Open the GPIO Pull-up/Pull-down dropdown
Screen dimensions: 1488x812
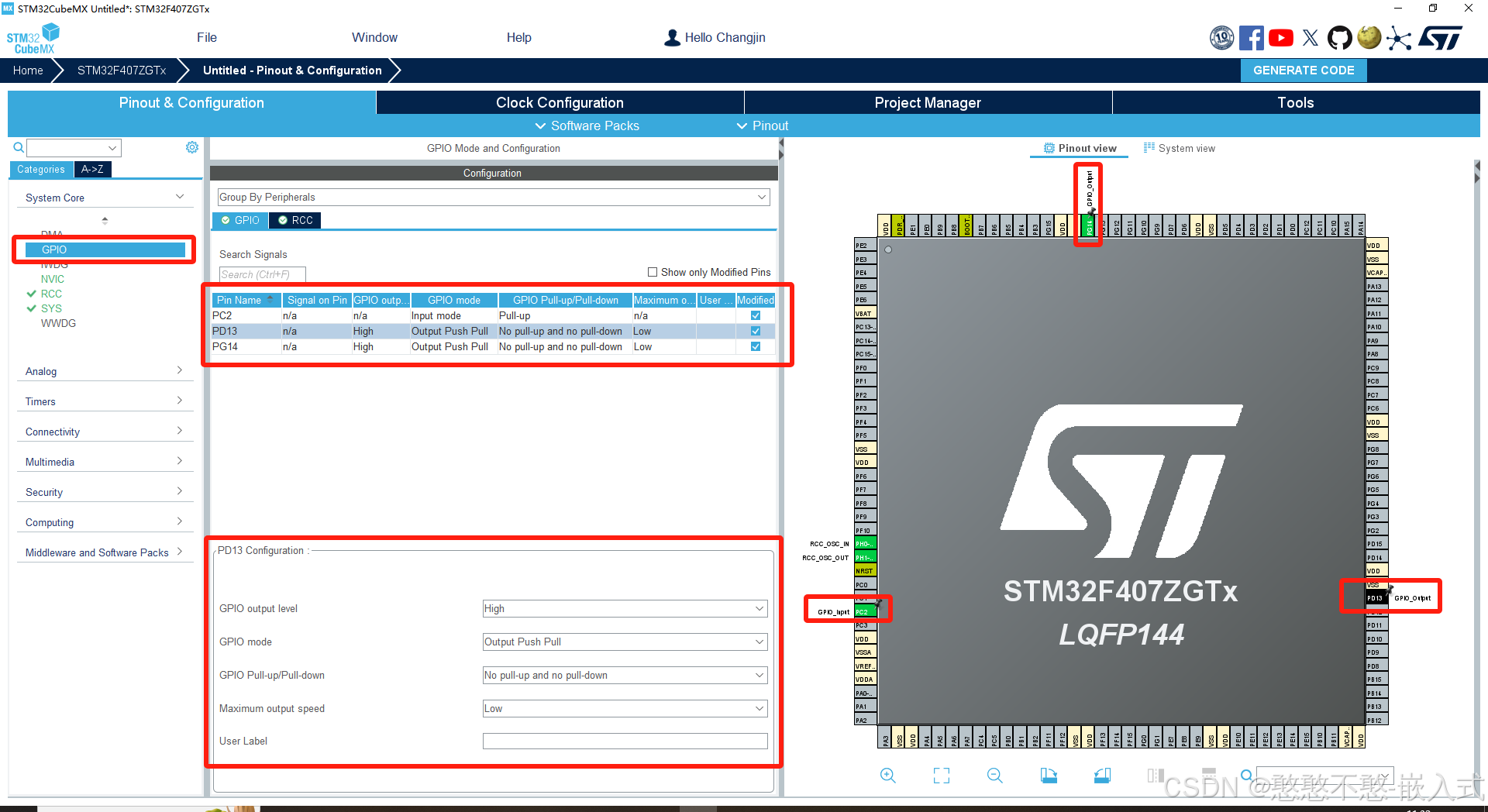(625, 675)
